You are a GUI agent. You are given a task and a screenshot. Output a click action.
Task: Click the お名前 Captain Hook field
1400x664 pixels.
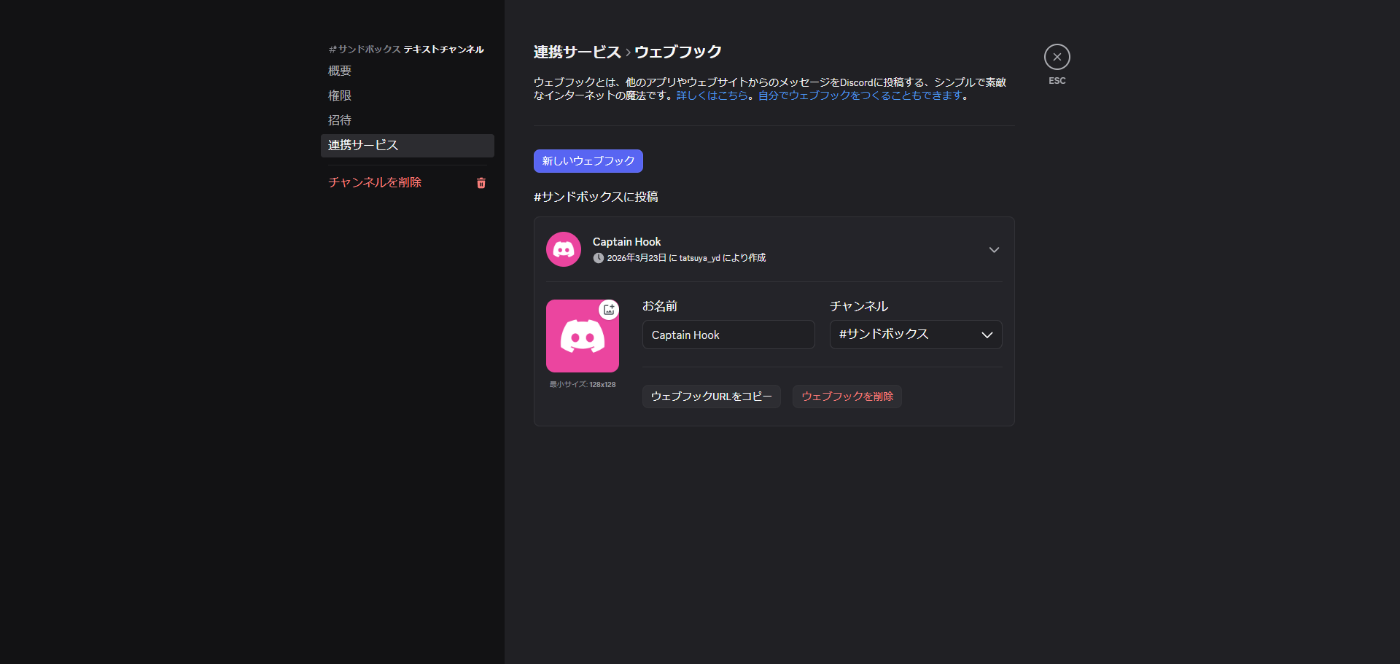(x=728, y=334)
